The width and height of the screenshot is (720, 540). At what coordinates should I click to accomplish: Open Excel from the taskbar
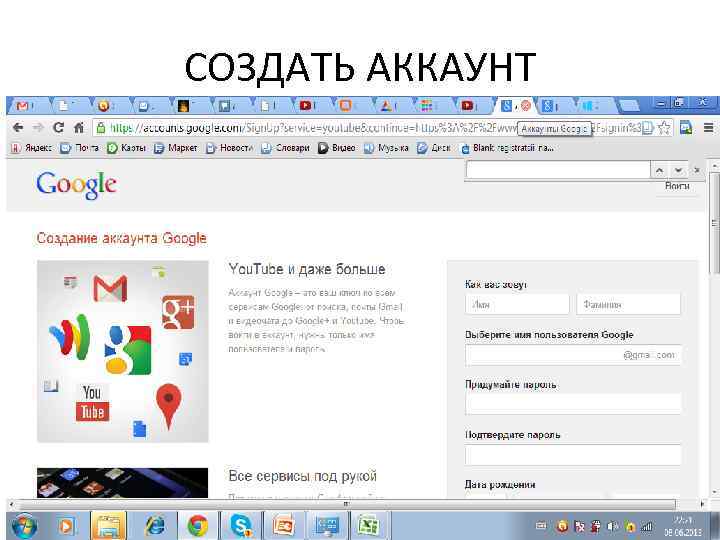tap(369, 526)
